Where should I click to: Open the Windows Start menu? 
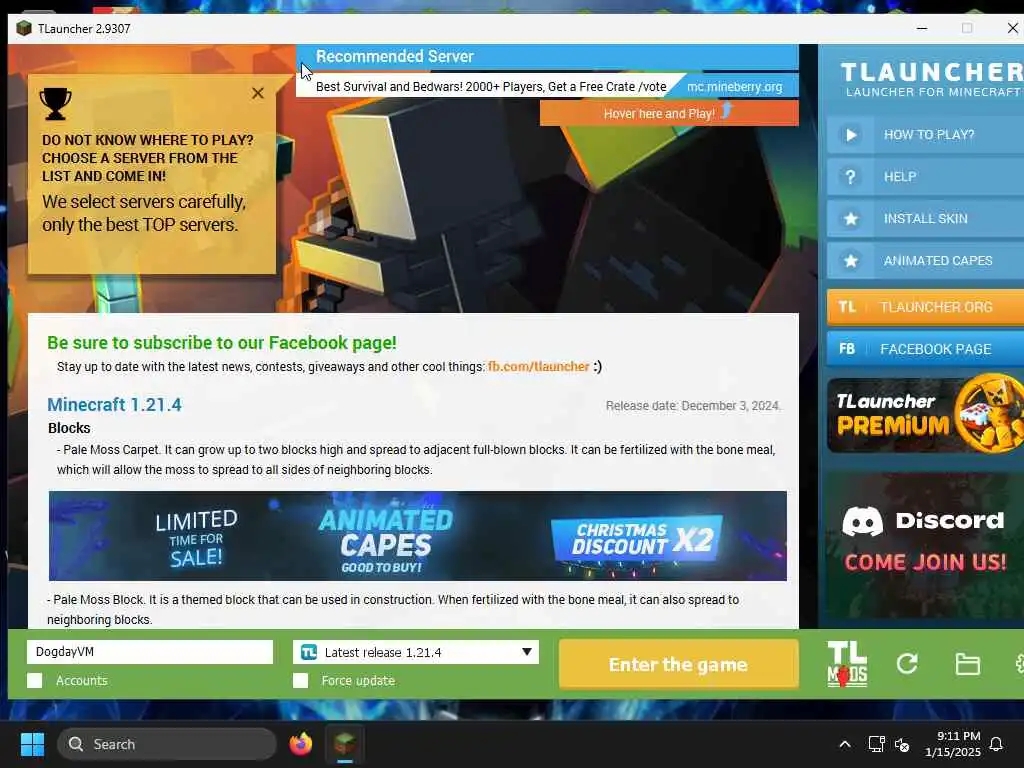click(32, 744)
